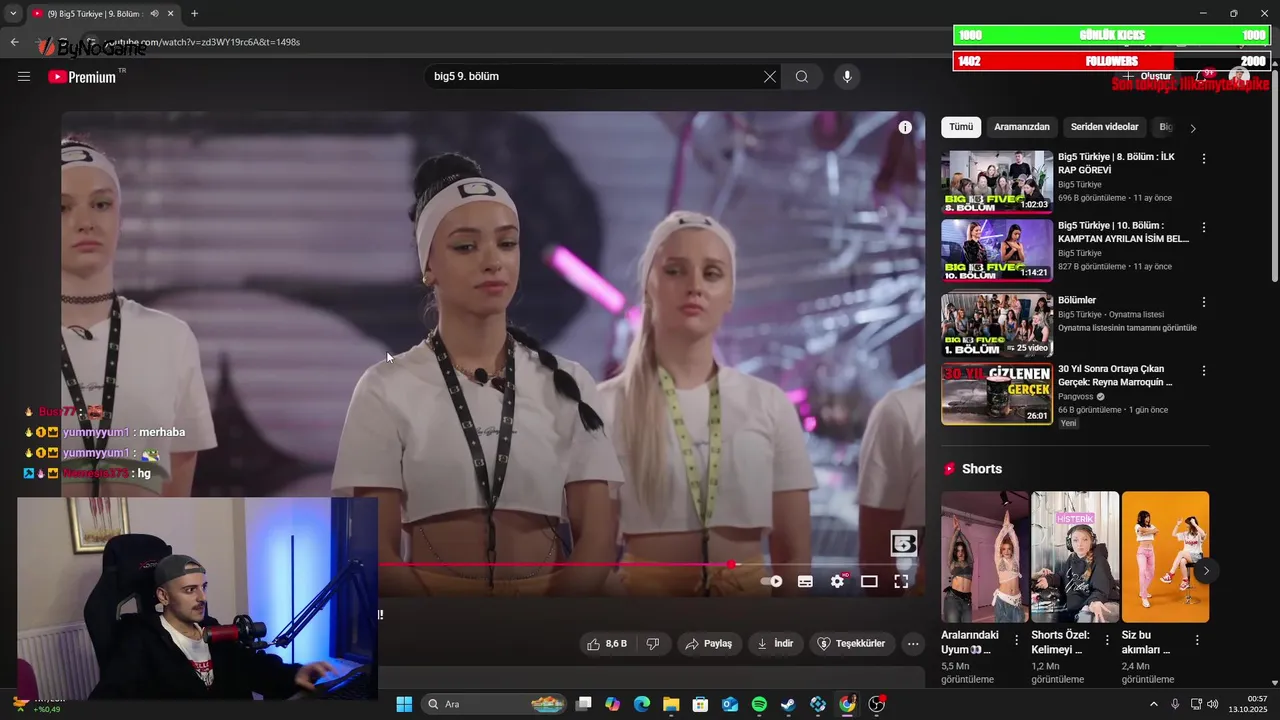
Task: Show next Shorts with arrow
Action: tap(1206, 571)
